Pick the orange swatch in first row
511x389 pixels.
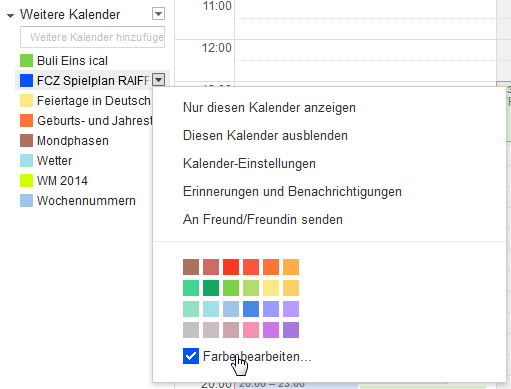coord(271,267)
